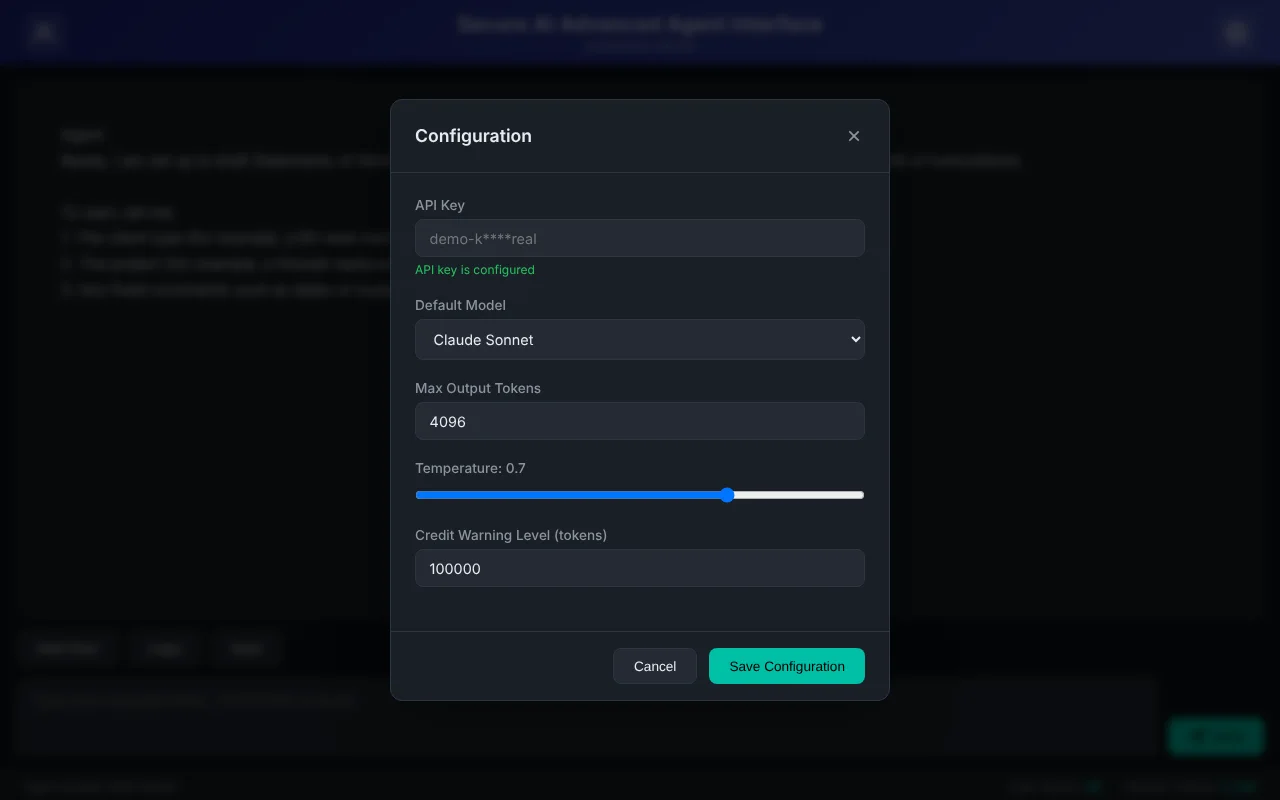Click the 'Credit Warning Level (tokens)' label
Viewport: 1280px width, 800px height.
(511, 535)
